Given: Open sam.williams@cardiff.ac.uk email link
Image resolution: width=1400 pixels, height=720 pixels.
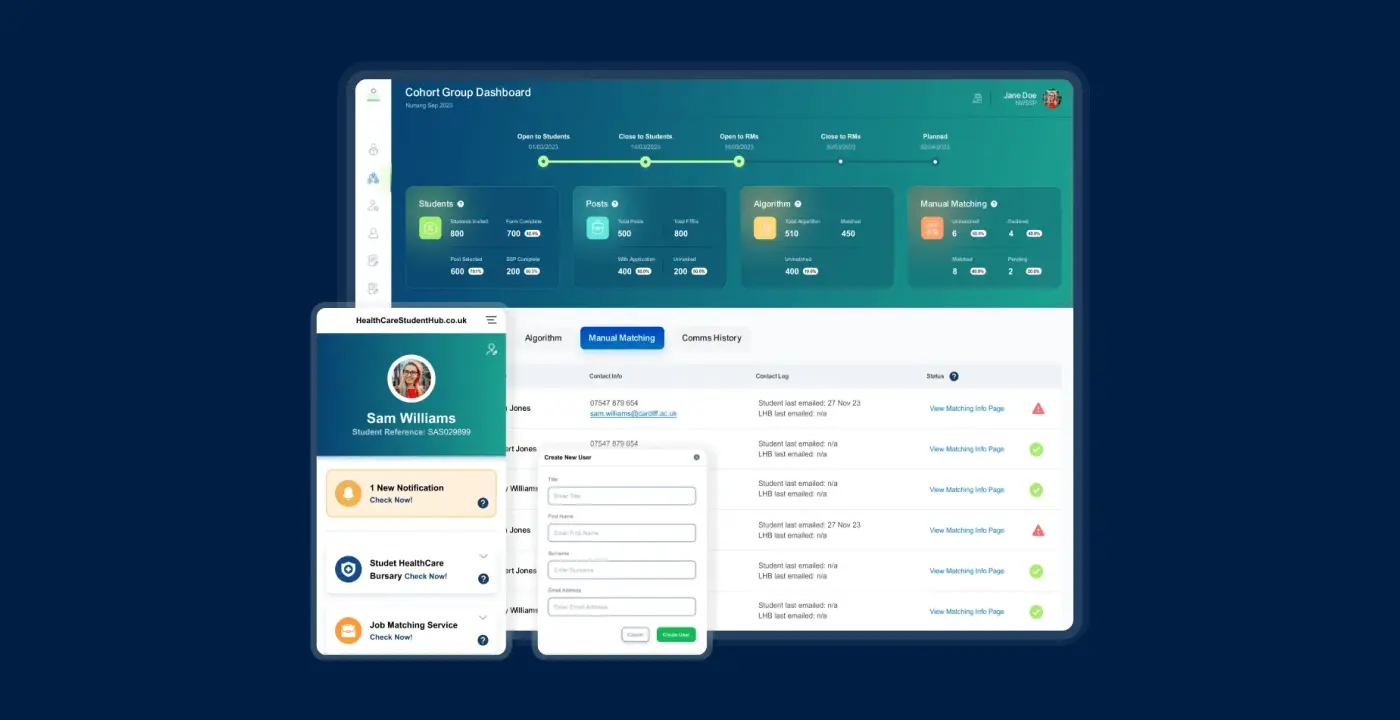Looking at the screenshot, I should 634,413.
